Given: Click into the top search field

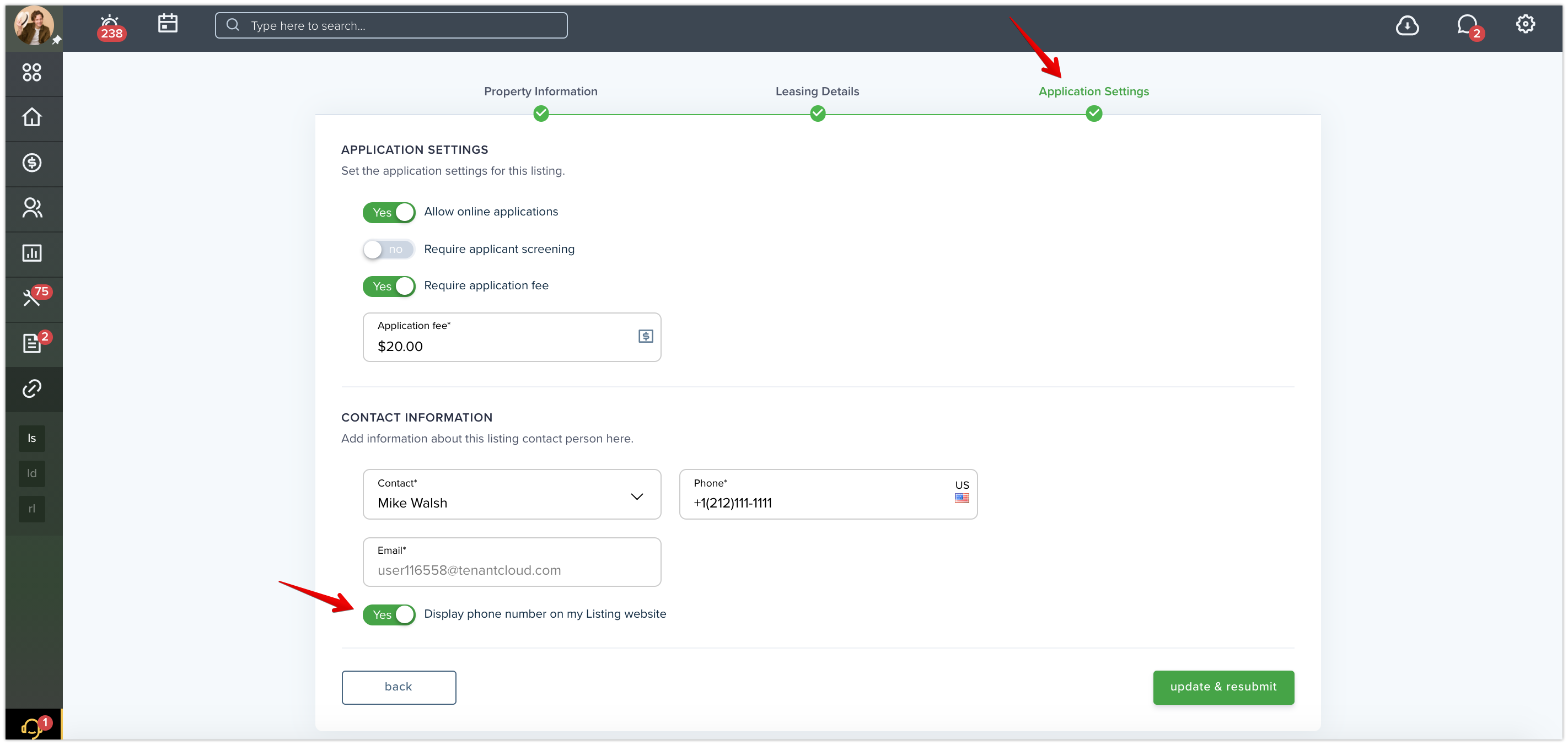Looking at the screenshot, I should [x=391, y=25].
